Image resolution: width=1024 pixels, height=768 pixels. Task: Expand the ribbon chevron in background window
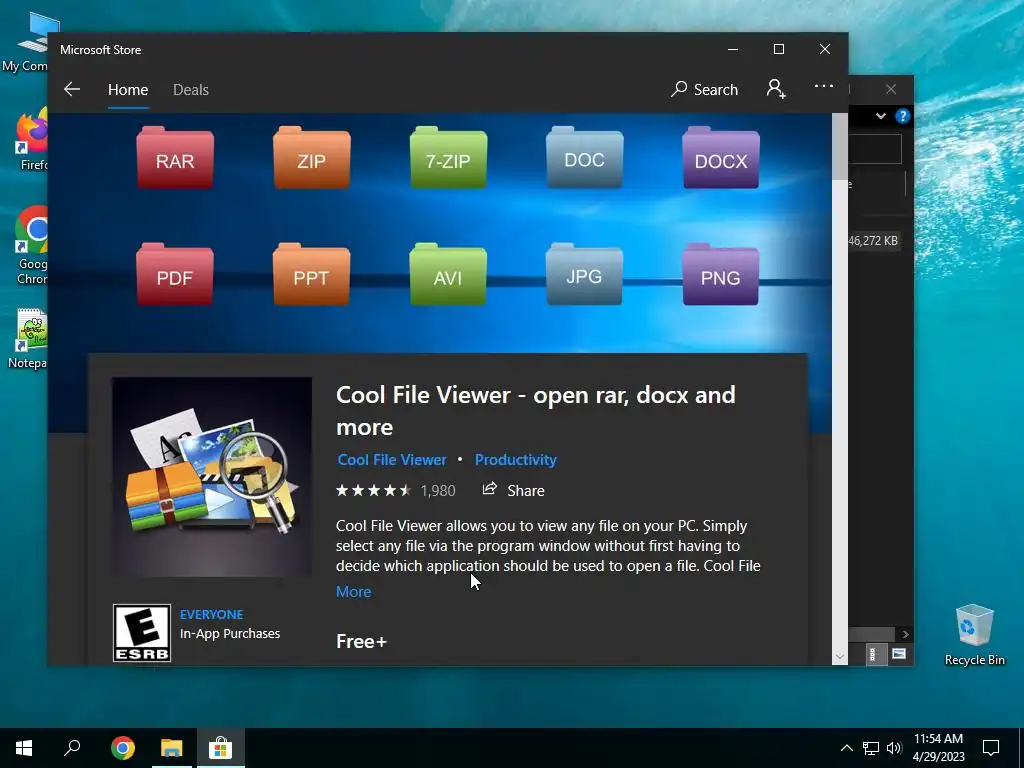(881, 116)
